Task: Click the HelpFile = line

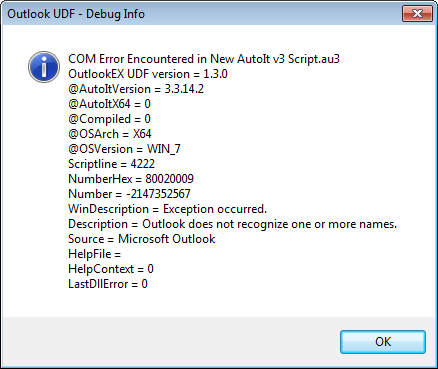Action: point(94,254)
